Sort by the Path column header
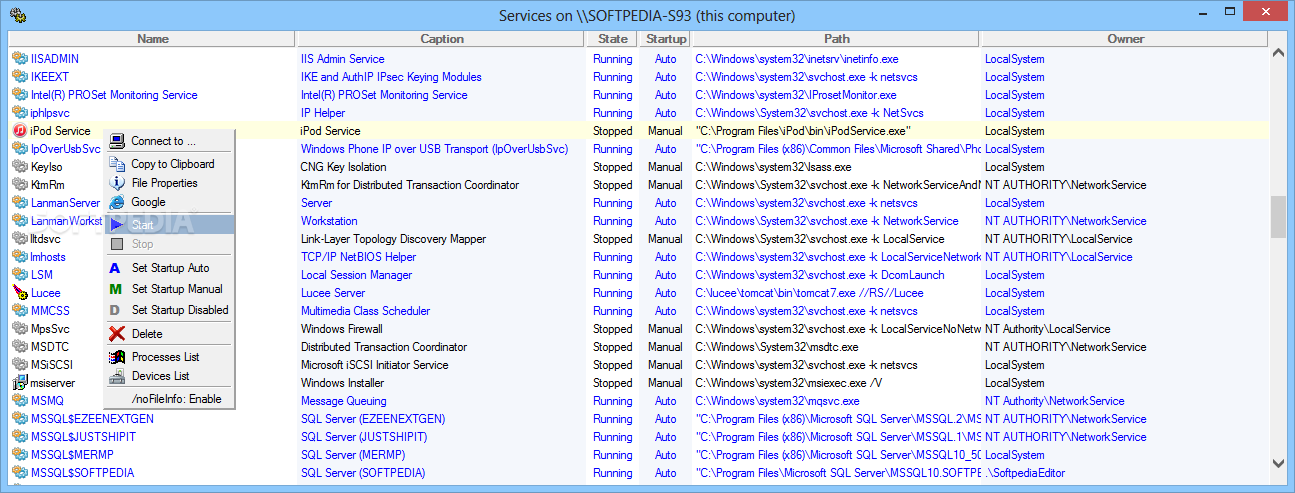 [x=837, y=39]
